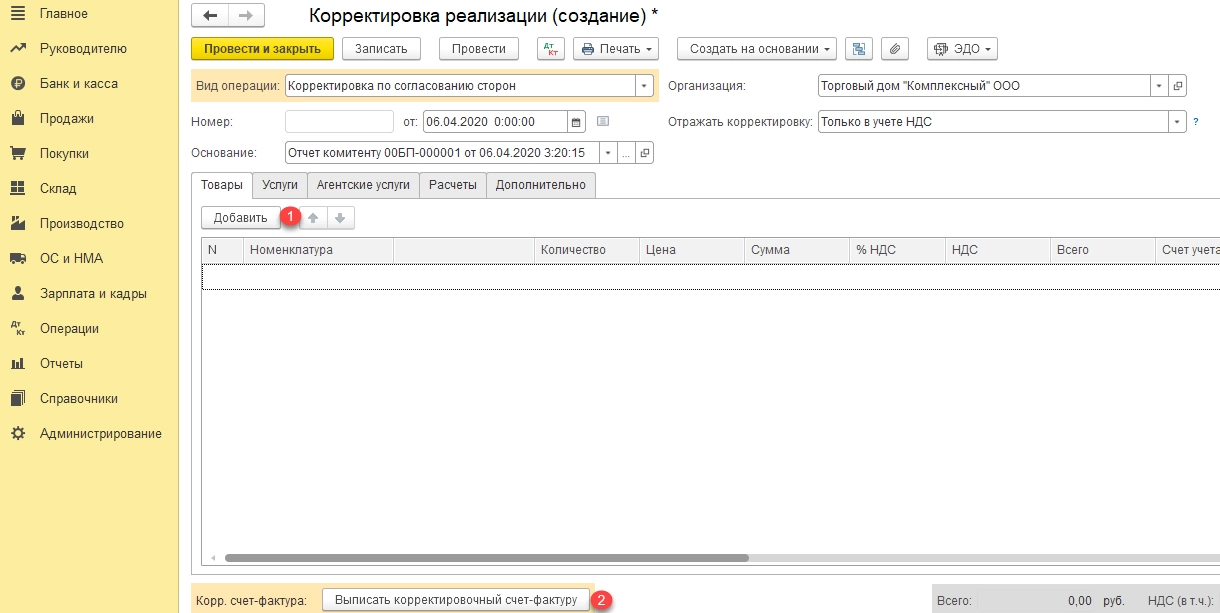Image resolution: width=1220 pixels, height=613 pixels.
Task: Click the date field 06.04.2020
Action: pos(495,122)
